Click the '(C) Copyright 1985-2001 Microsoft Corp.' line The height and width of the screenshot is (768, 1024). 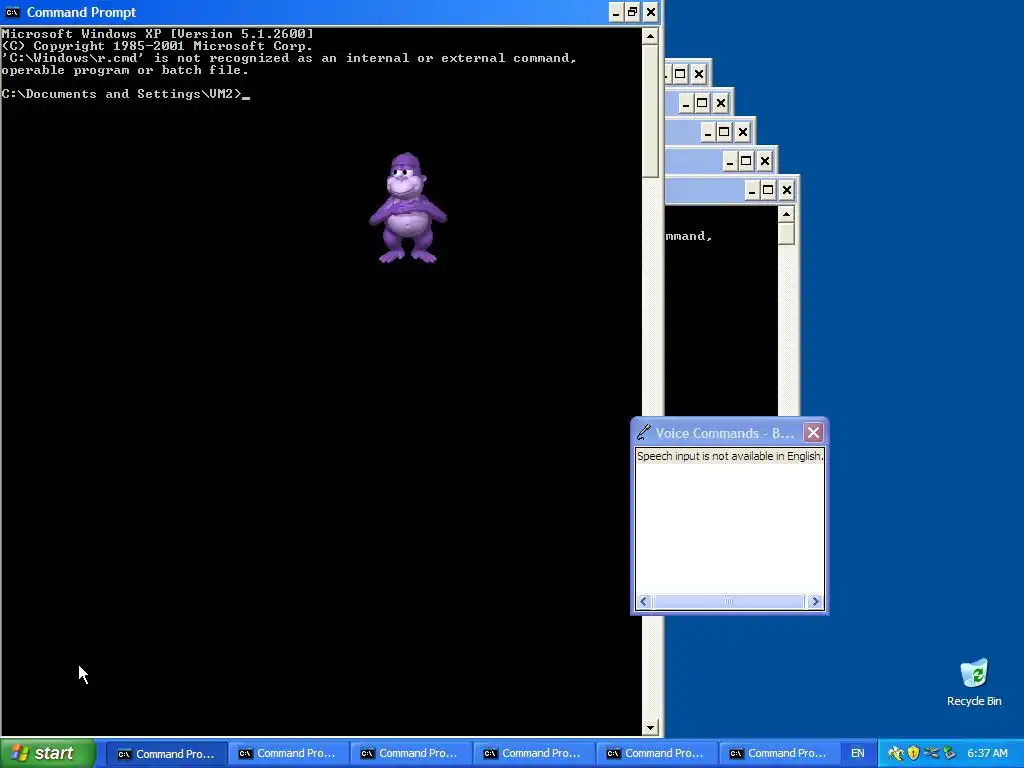point(157,46)
